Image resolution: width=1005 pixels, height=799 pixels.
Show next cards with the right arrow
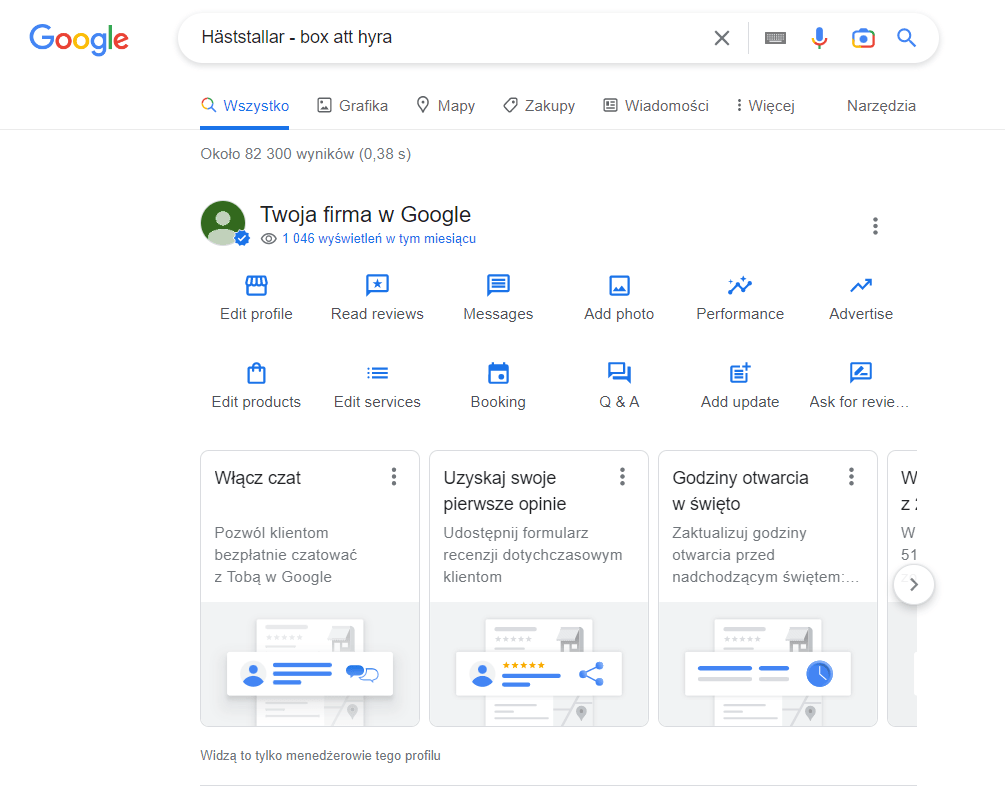914,584
